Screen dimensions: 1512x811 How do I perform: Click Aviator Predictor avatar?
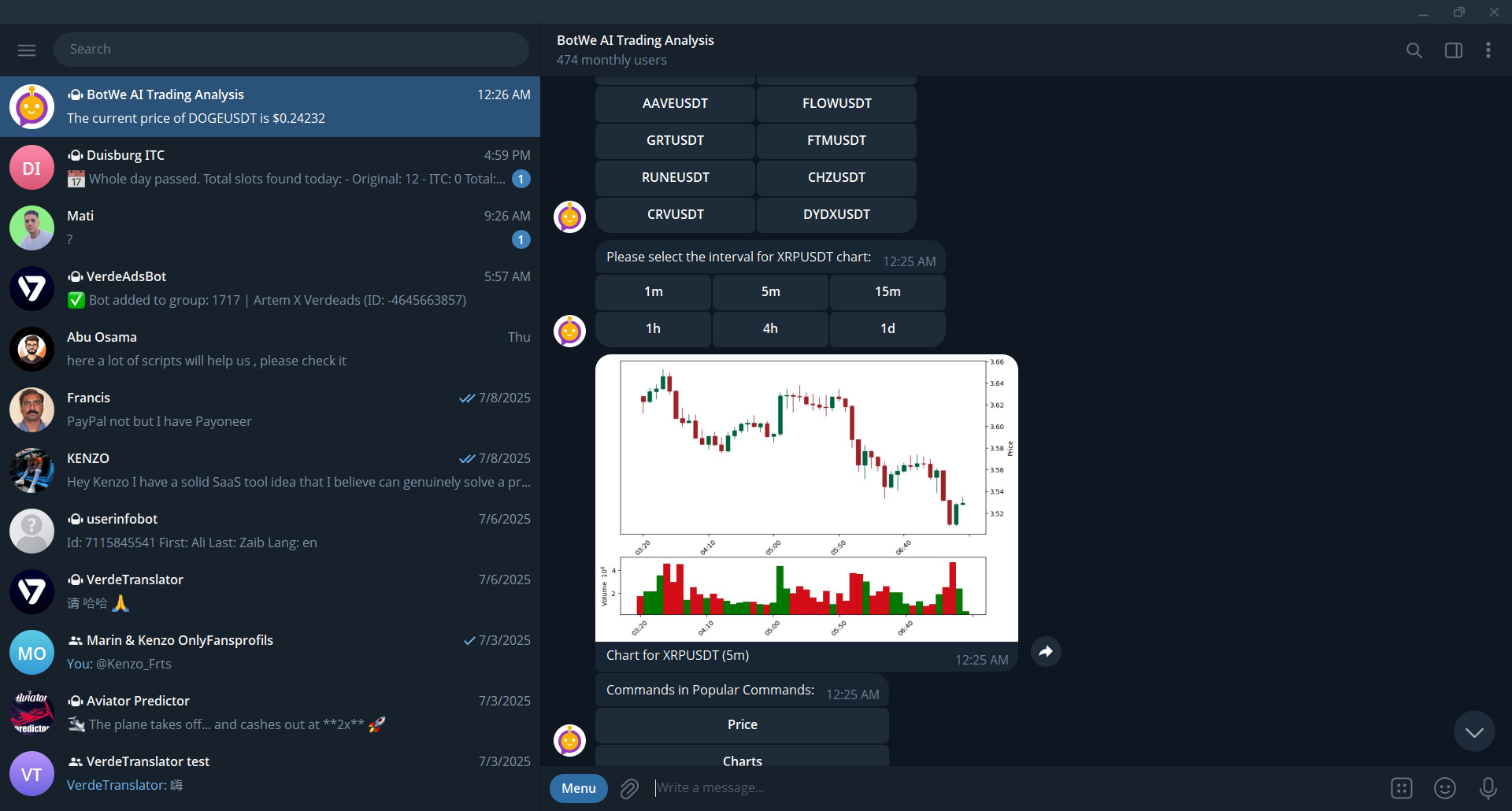(x=31, y=713)
